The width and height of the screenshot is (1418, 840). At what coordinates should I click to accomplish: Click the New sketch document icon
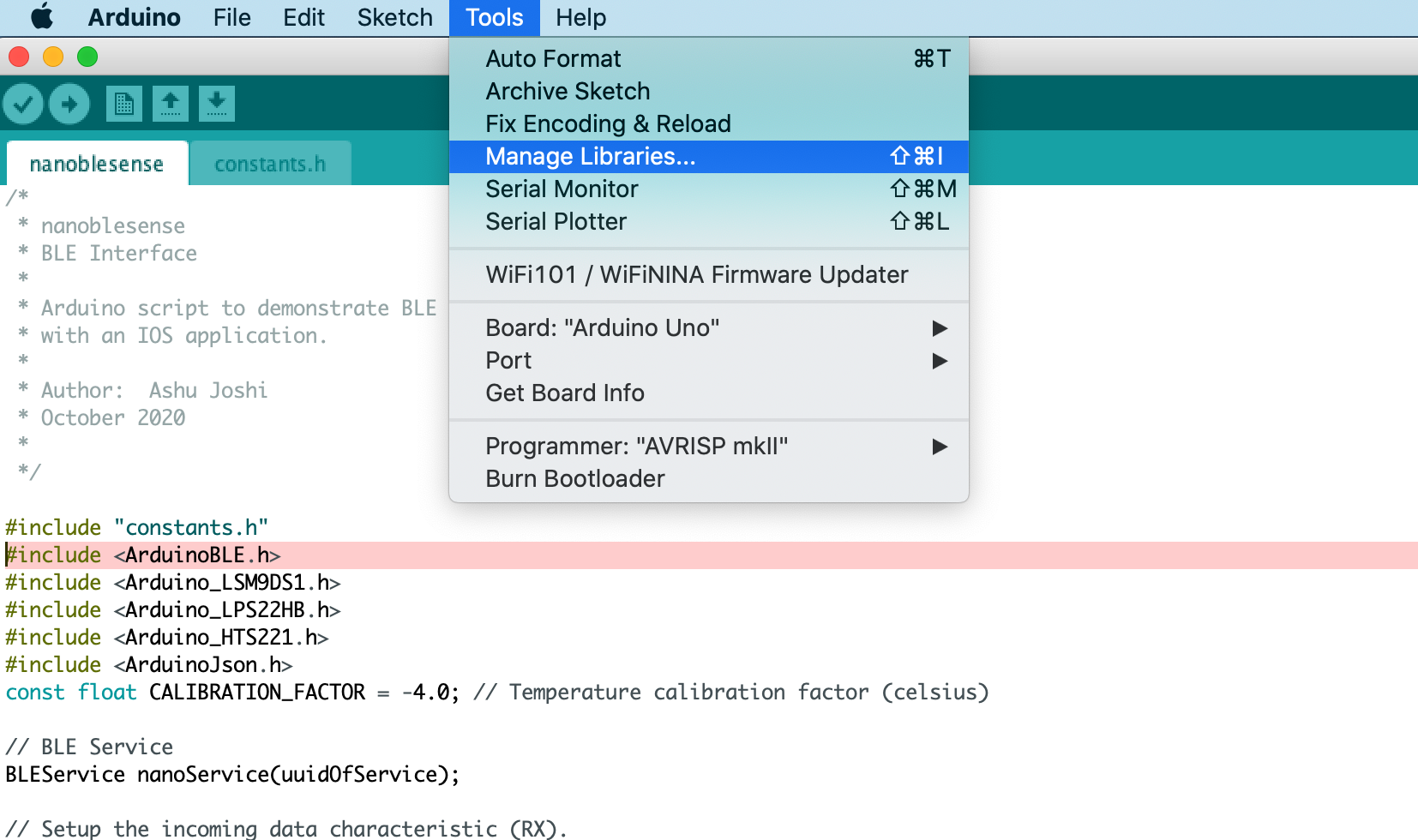coord(124,104)
